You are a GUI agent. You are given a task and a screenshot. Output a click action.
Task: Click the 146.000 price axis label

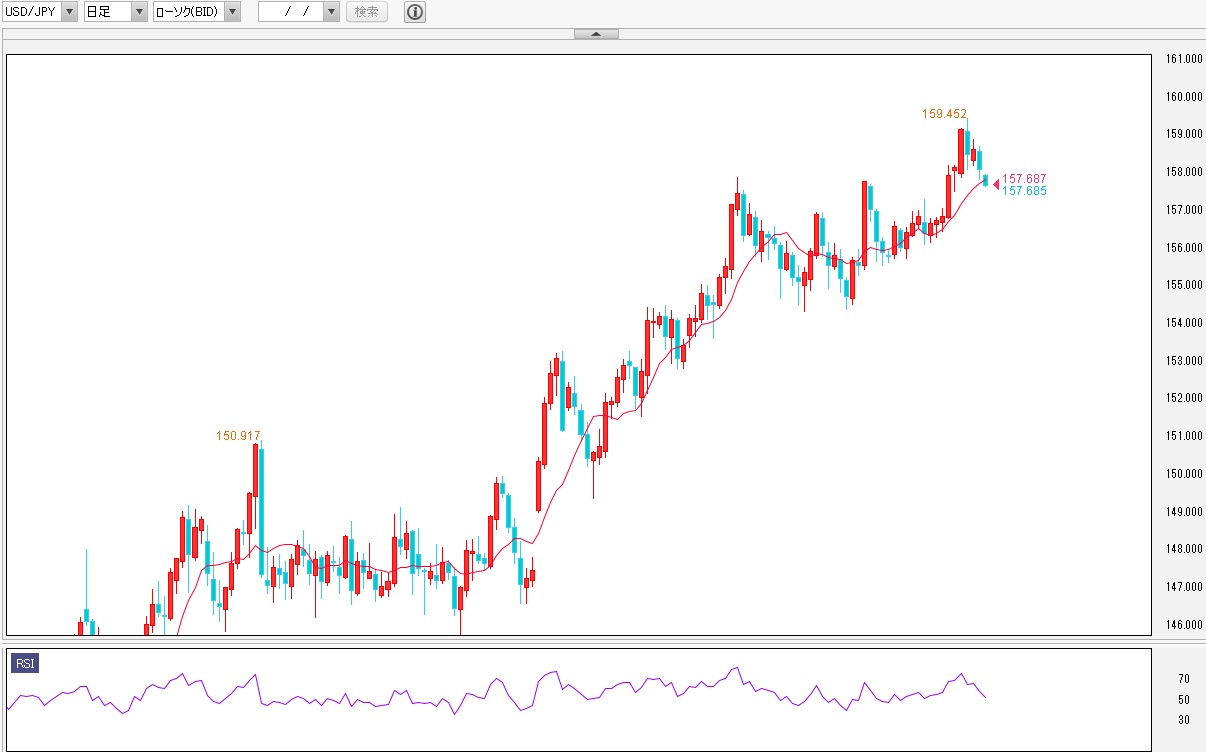click(1183, 625)
